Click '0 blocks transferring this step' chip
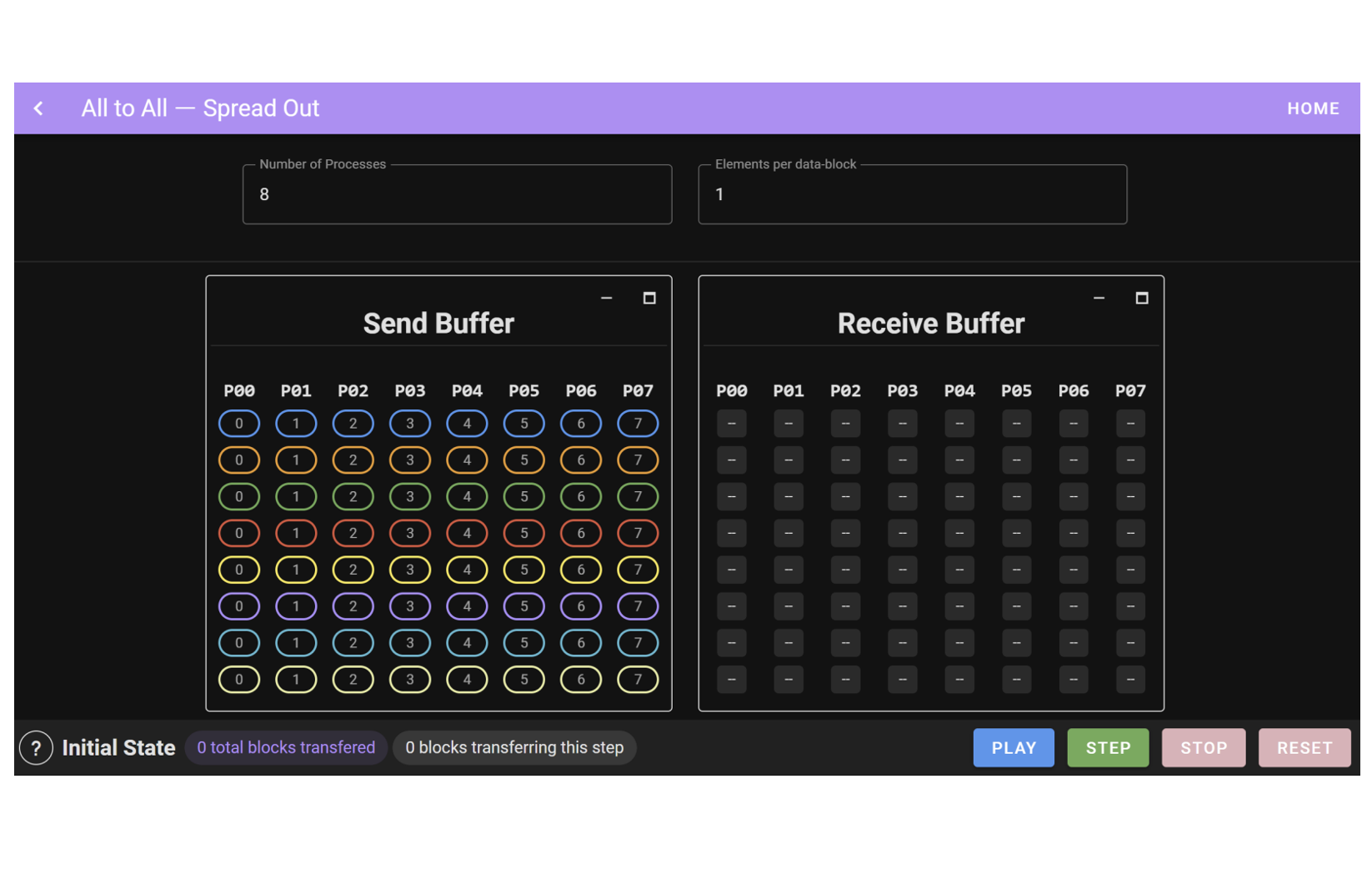The height and width of the screenshot is (889, 1372). 514,747
